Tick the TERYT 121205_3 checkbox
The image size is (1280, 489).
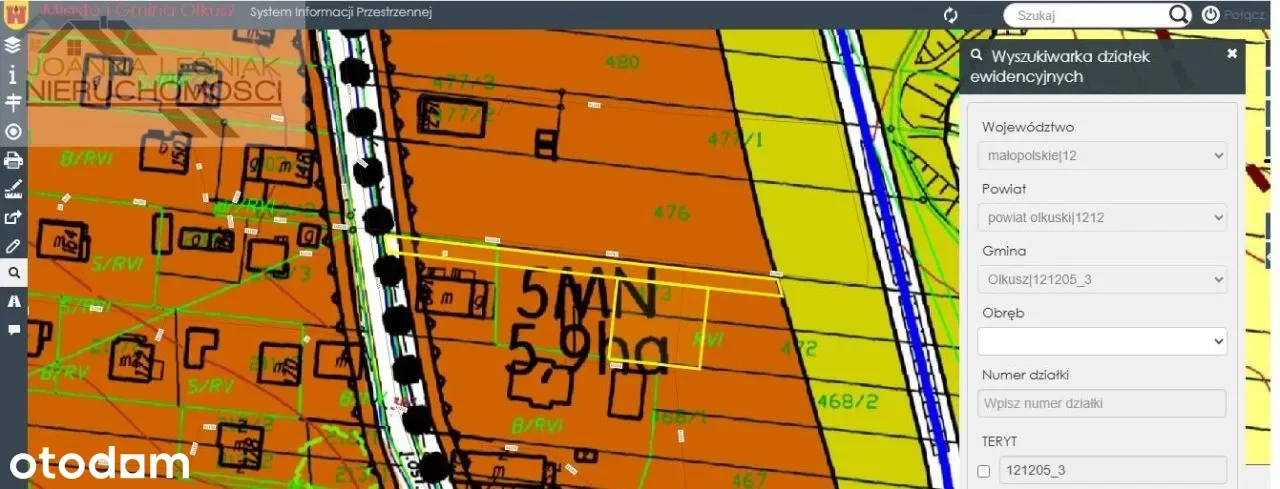tap(984, 471)
